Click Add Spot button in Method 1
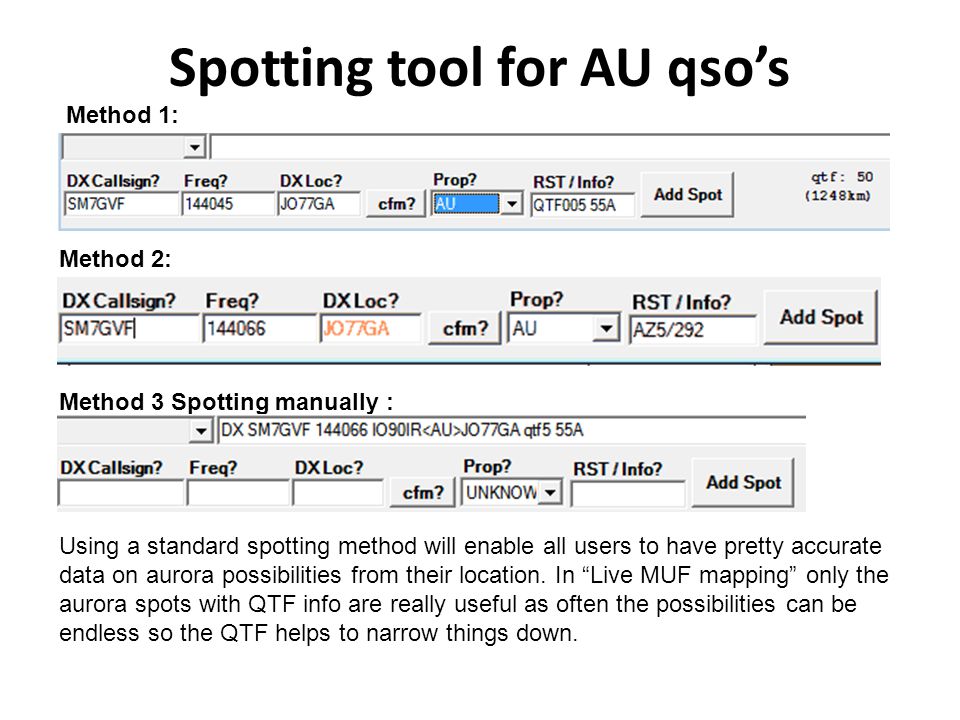 pos(687,195)
